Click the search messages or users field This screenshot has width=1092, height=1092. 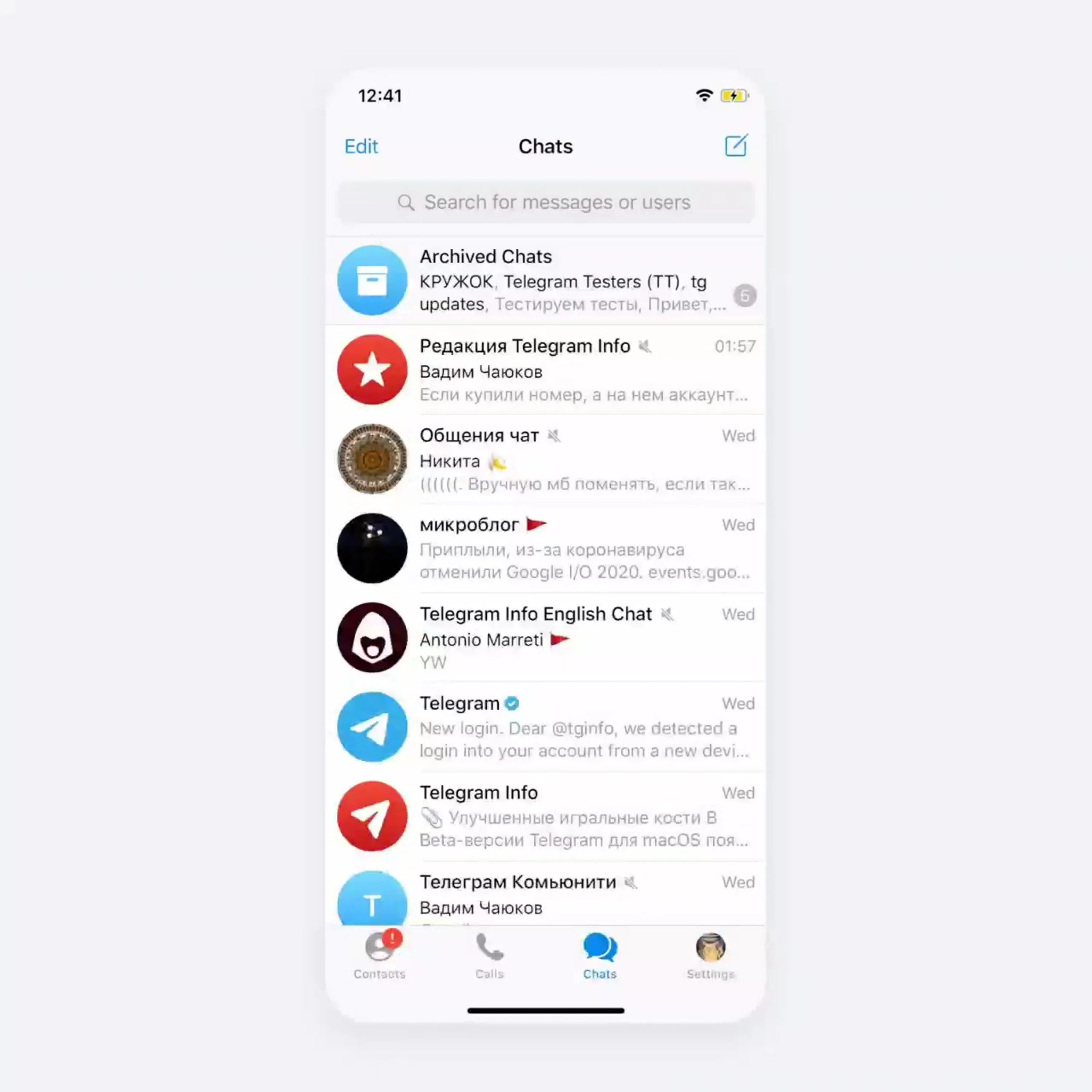[x=546, y=202]
